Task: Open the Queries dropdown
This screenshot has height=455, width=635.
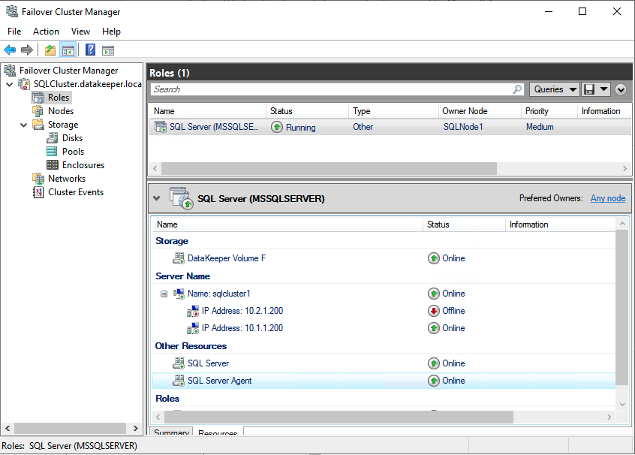Action: pos(554,89)
